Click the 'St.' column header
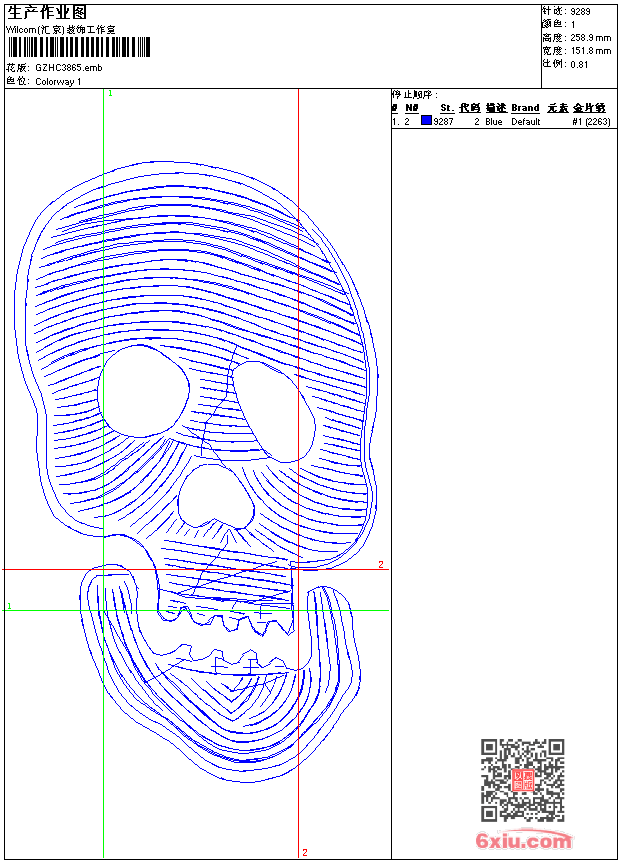The image size is (620, 860). tap(446, 108)
